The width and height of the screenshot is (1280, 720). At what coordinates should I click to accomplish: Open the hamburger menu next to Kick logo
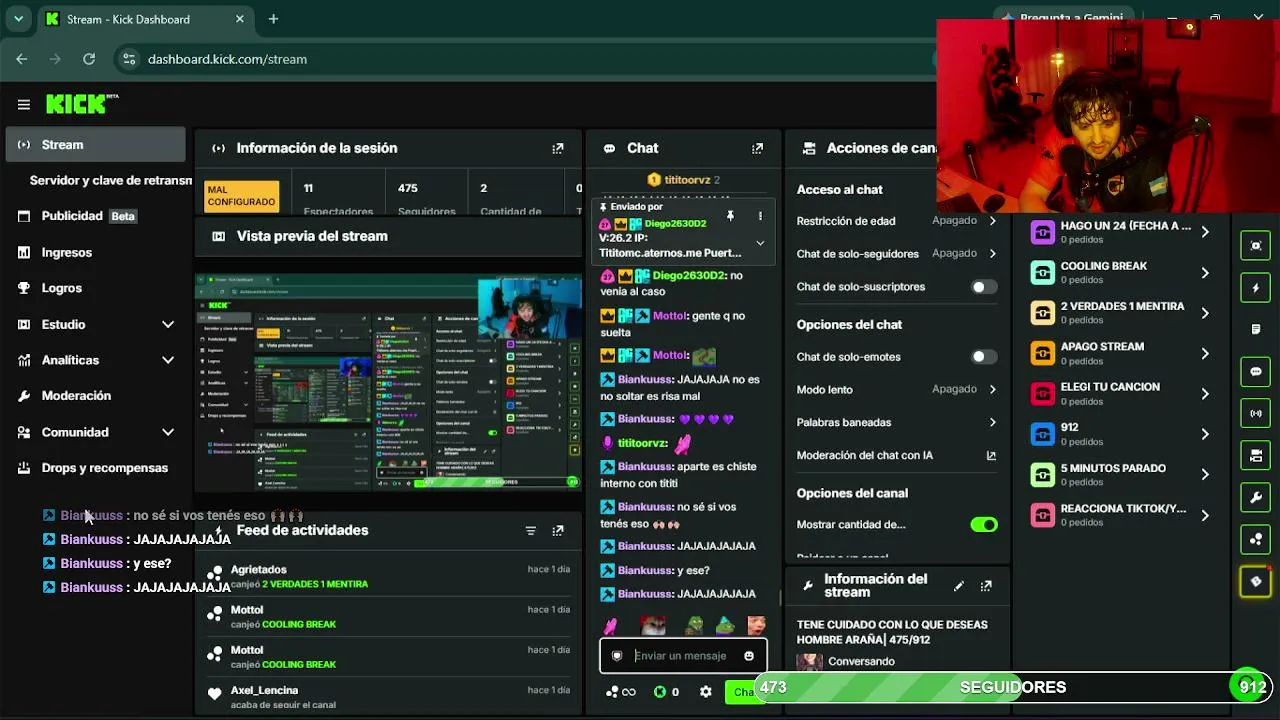pos(24,104)
